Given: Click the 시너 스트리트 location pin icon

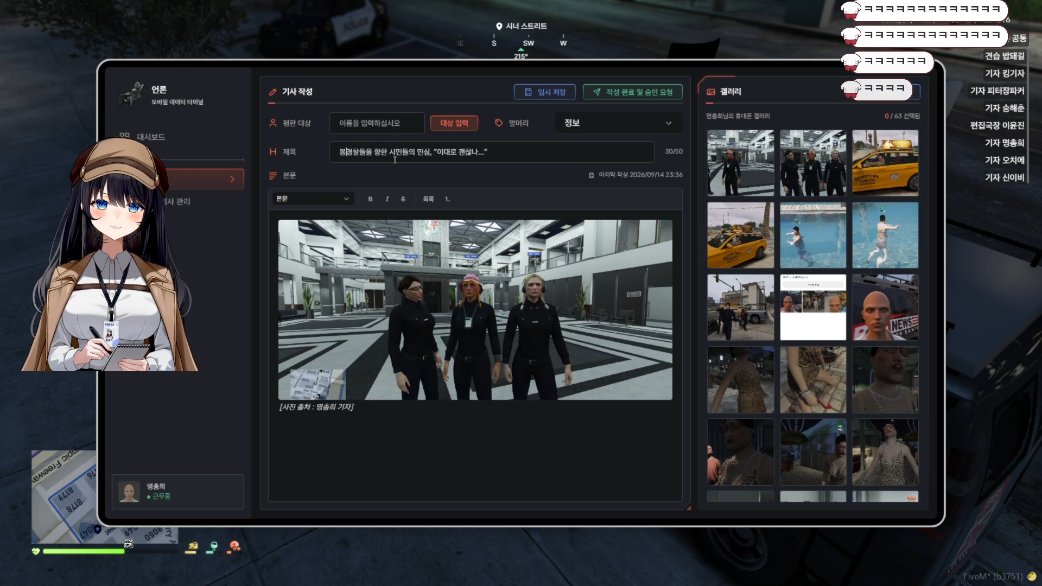Looking at the screenshot, I should coord(498,27).
